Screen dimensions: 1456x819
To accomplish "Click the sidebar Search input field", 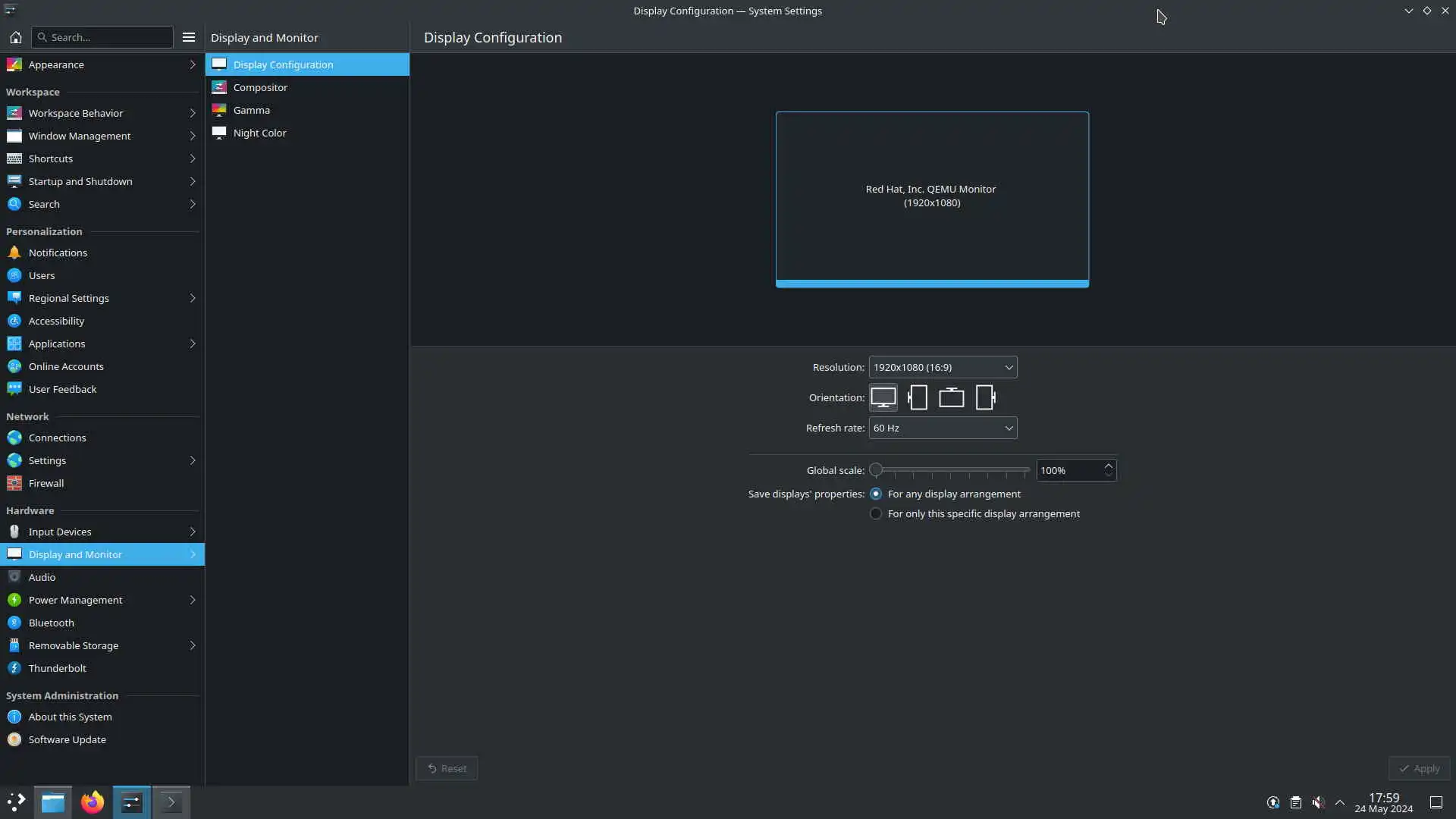I will [102, 37].
